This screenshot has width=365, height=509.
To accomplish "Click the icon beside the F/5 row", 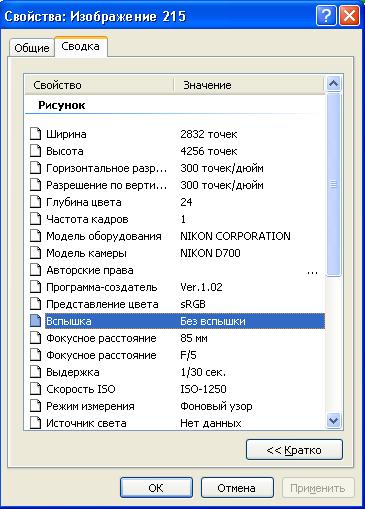I will pos(36,355).
